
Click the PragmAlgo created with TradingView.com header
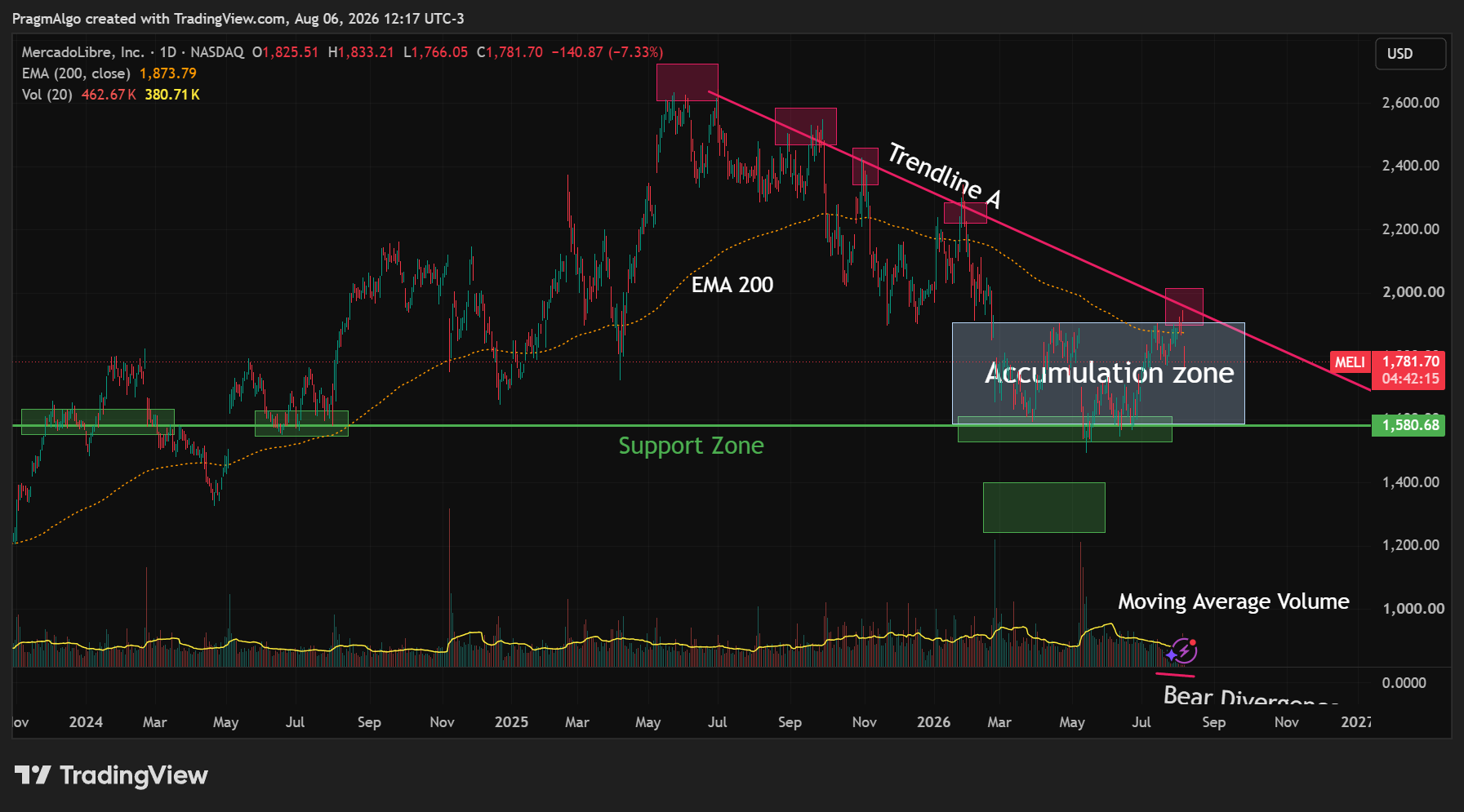238,19
